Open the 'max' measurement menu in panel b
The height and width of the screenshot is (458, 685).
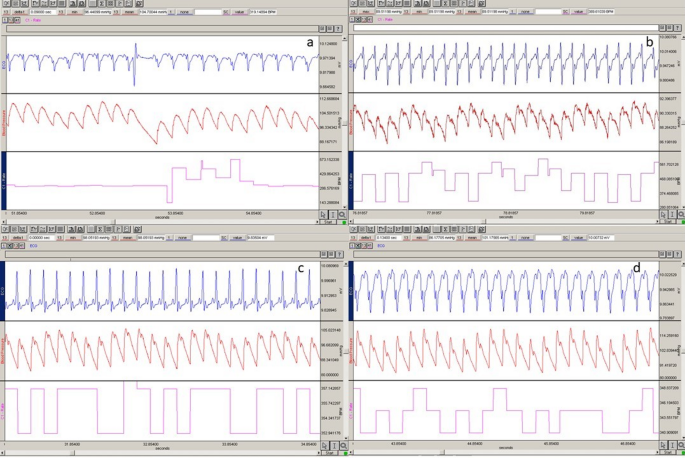(x=366, y=12)
